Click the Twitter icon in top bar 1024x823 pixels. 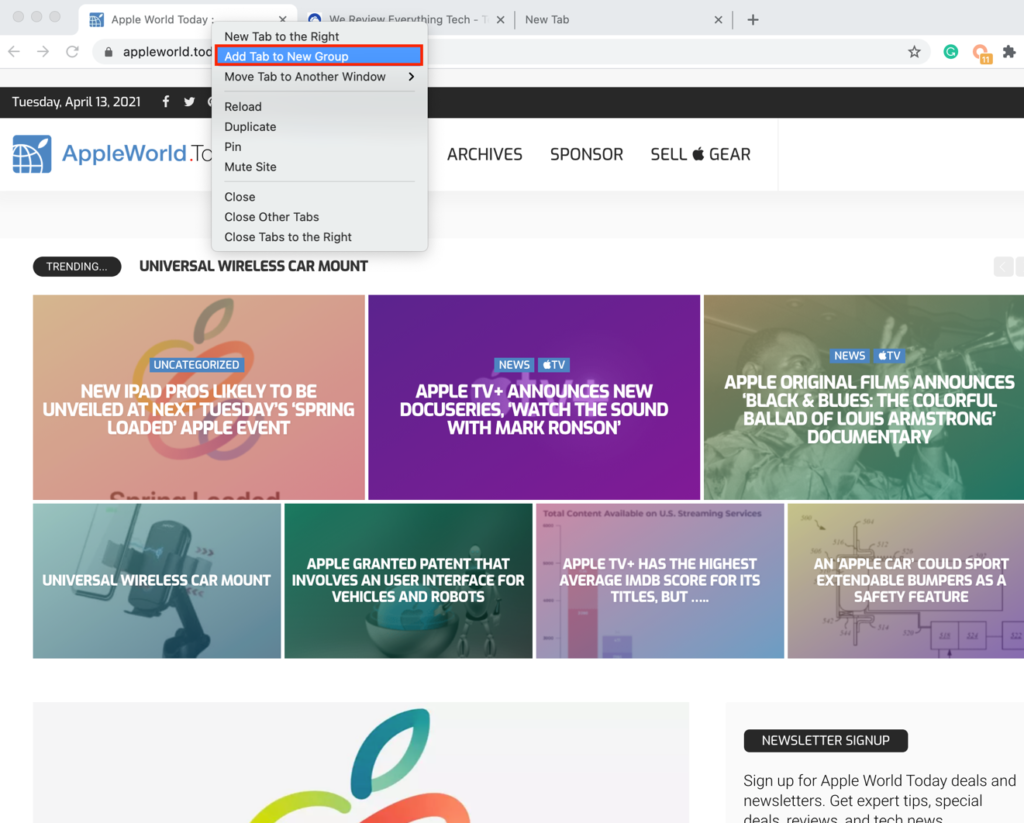pos(189,102)
